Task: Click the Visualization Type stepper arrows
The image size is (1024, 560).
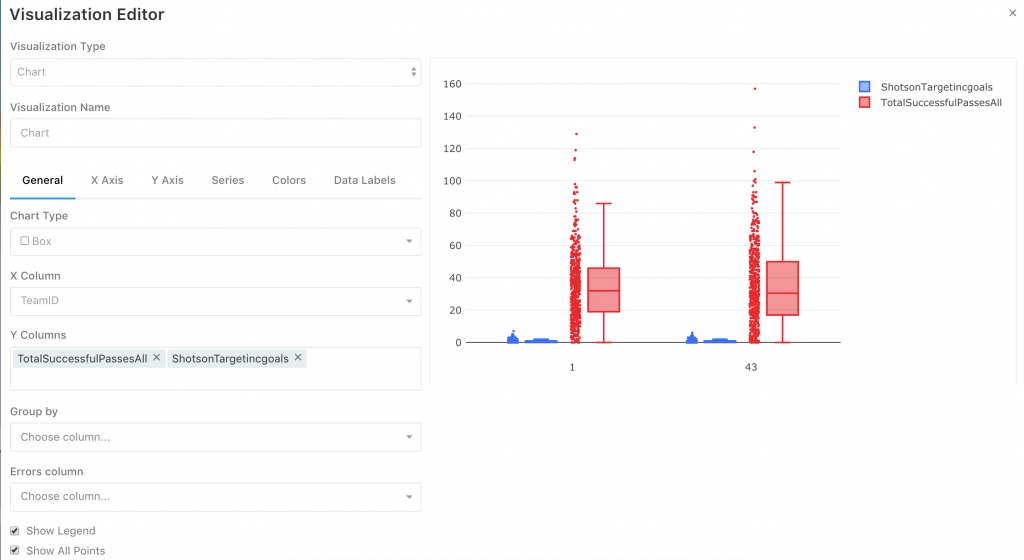Action: [413, 72]
